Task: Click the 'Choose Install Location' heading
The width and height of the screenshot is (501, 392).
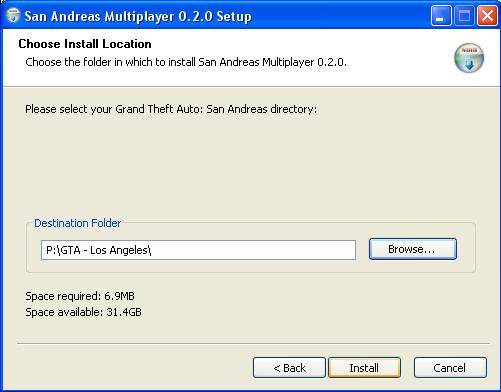Action: pos(85,44)
